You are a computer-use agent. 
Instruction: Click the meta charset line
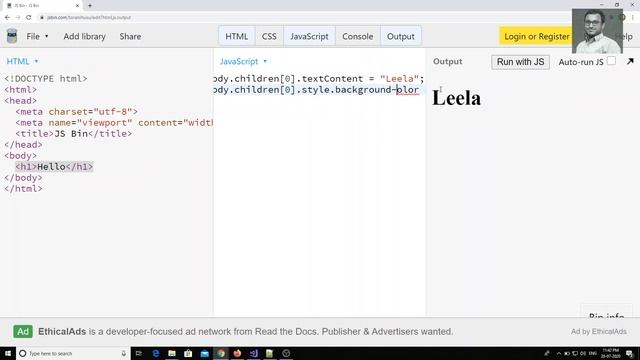coord(77,111)
